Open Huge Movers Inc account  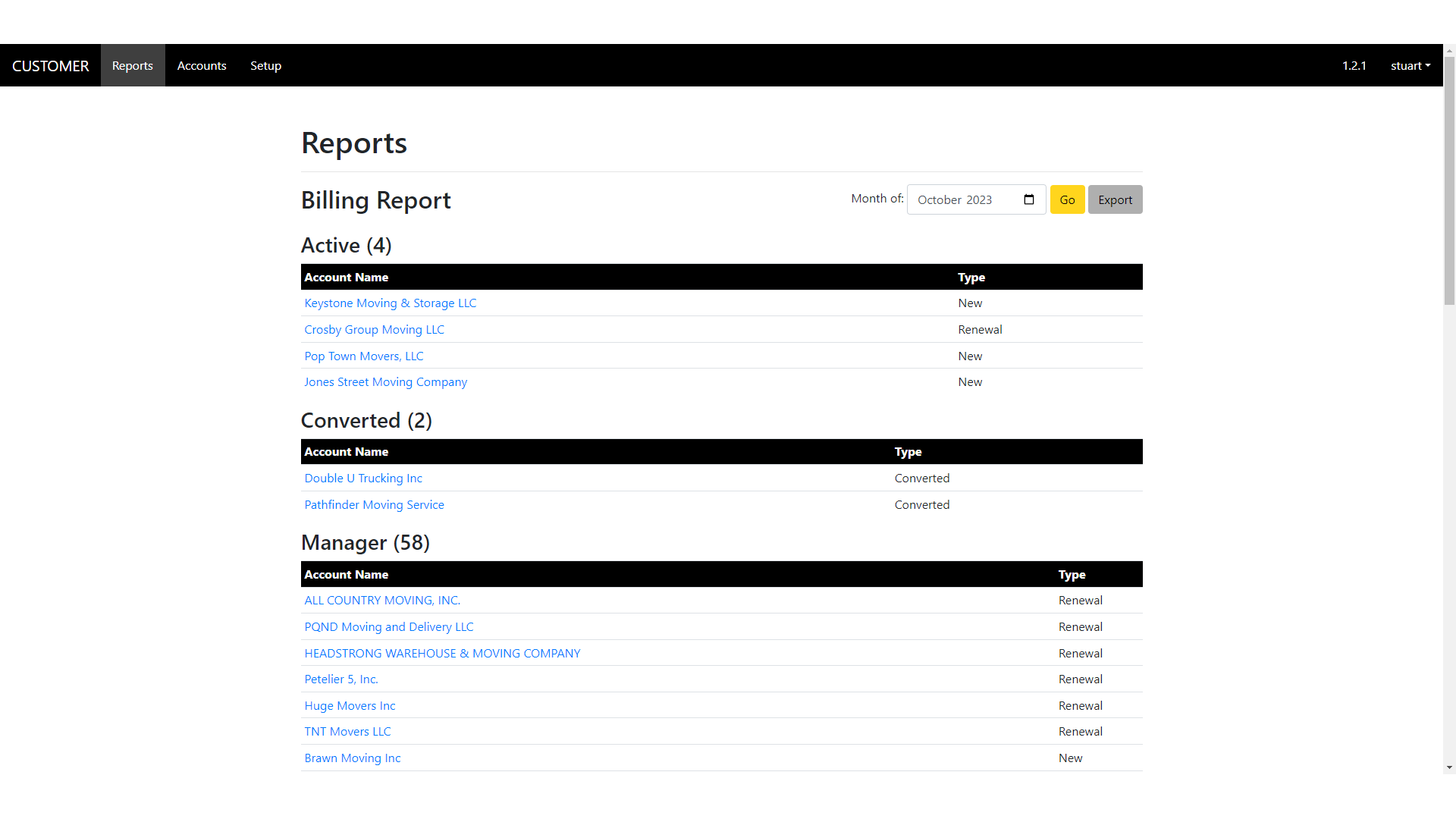pos(350,705)
